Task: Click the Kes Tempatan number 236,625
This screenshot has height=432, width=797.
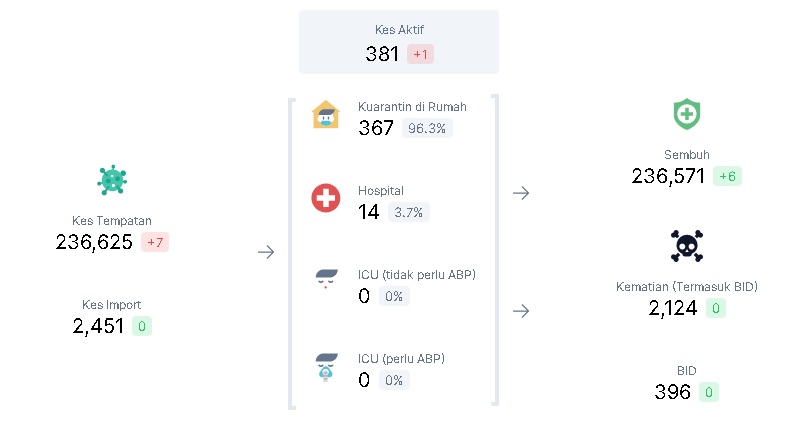Action: (94, 242)
